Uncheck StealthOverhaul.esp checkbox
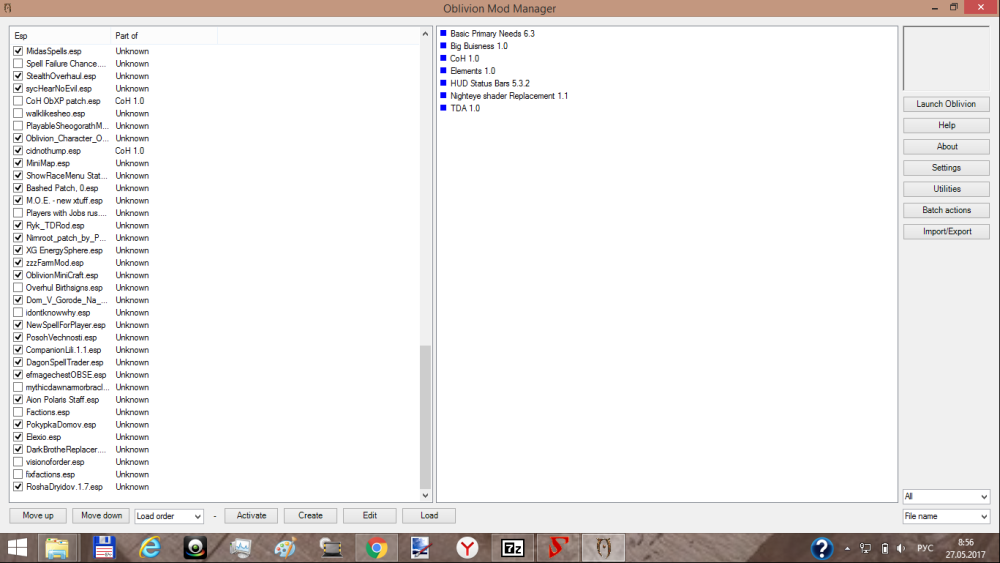 pos(18,76)
